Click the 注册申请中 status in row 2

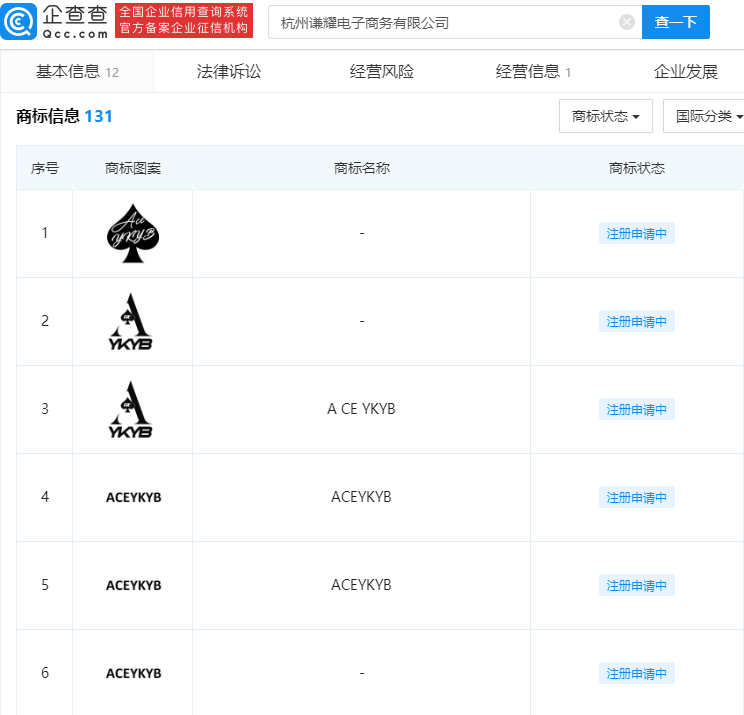(637, 321)
